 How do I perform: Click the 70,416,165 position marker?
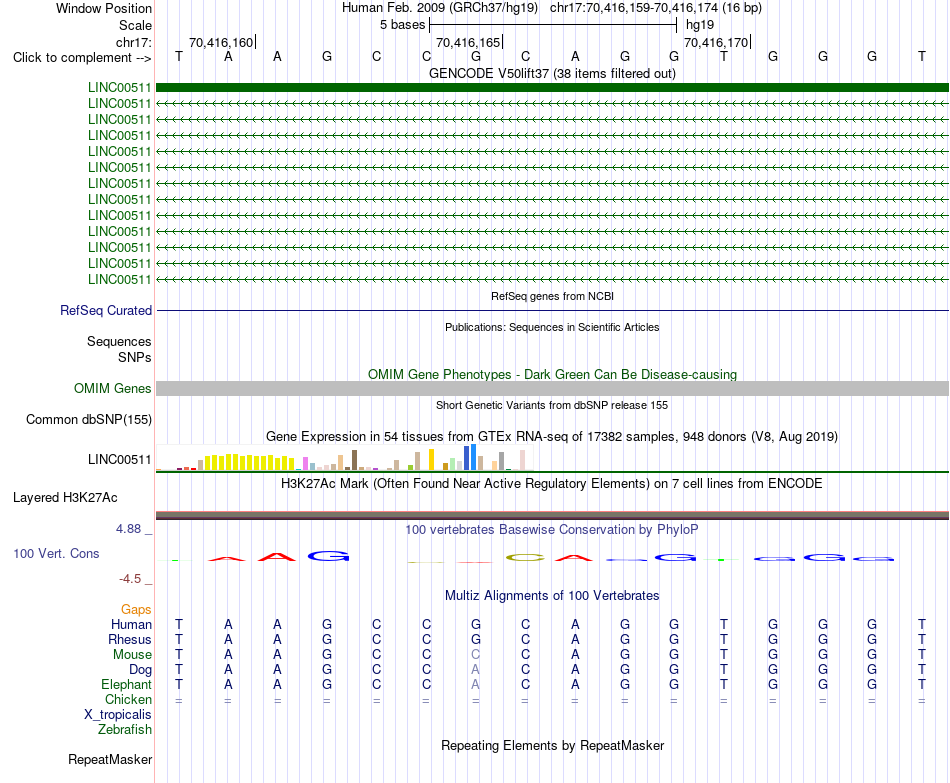point(469,42)
